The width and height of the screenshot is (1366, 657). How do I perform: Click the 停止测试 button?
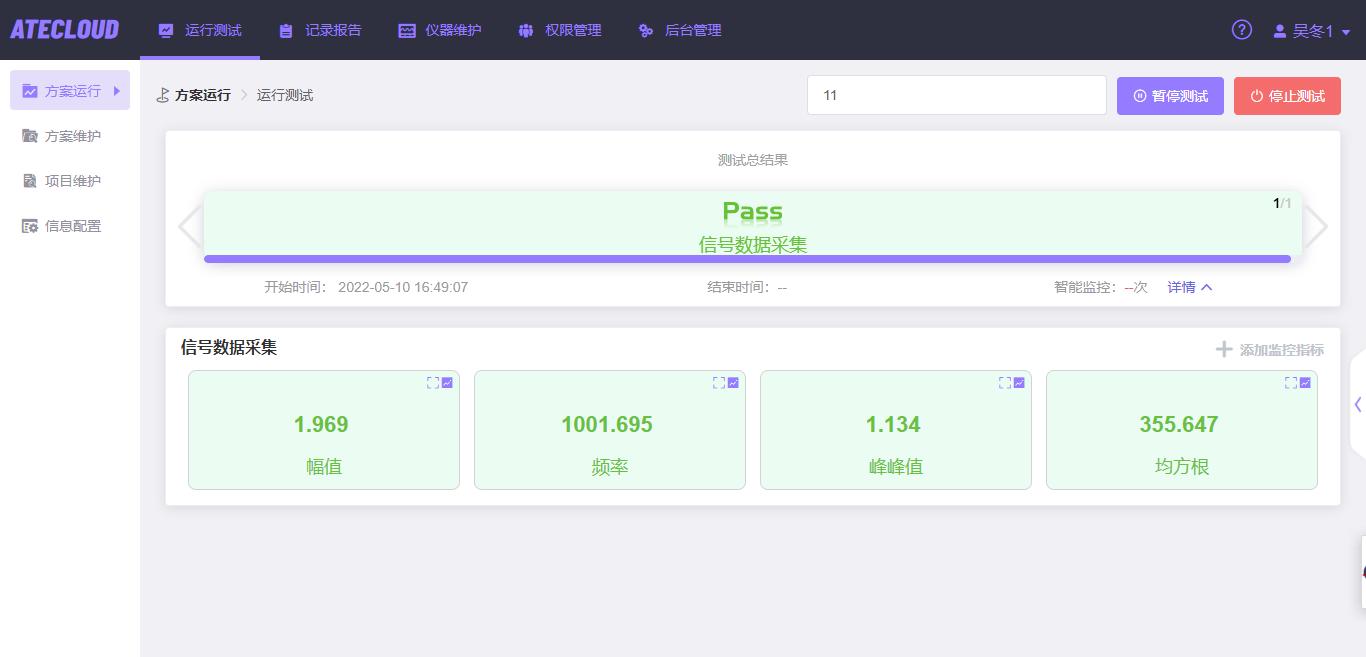pyautogui.click(x=1287, y=95)
